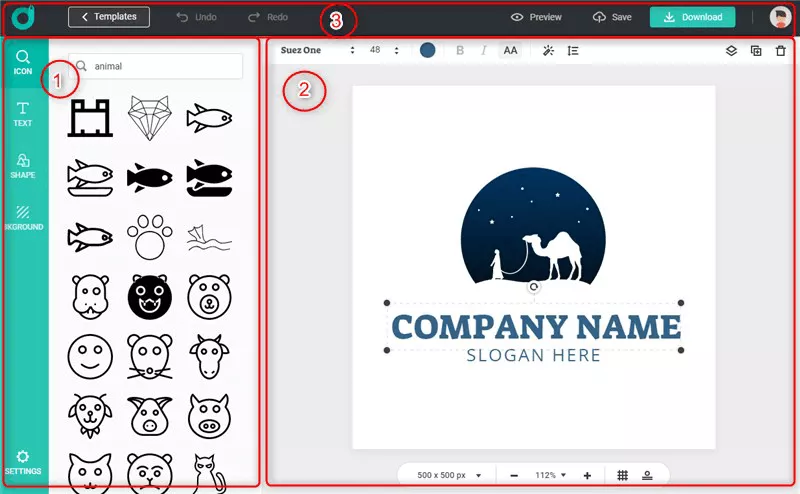Open the blue text color swatch
The width and height of the screenshot is (800, 494).
(x=427, y=50)
